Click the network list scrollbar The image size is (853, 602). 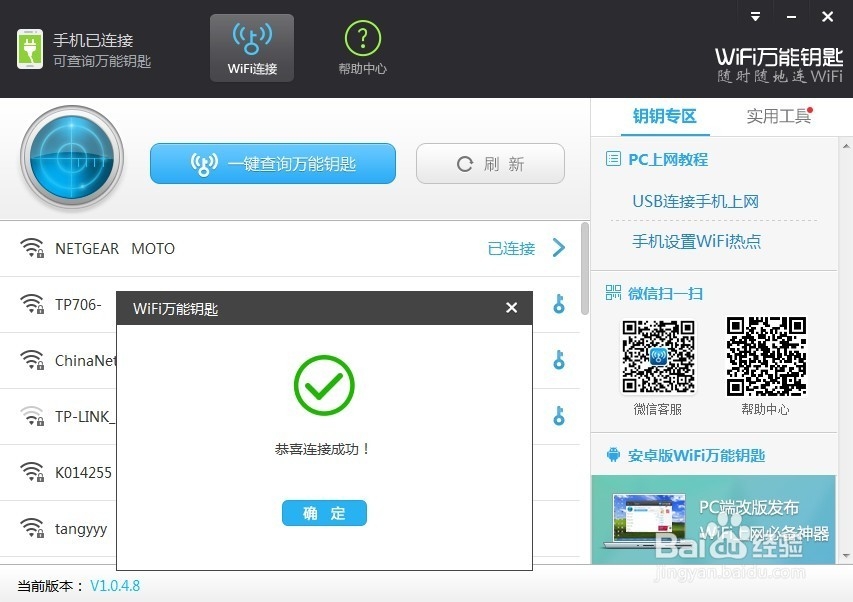click(x=585, y=268)
